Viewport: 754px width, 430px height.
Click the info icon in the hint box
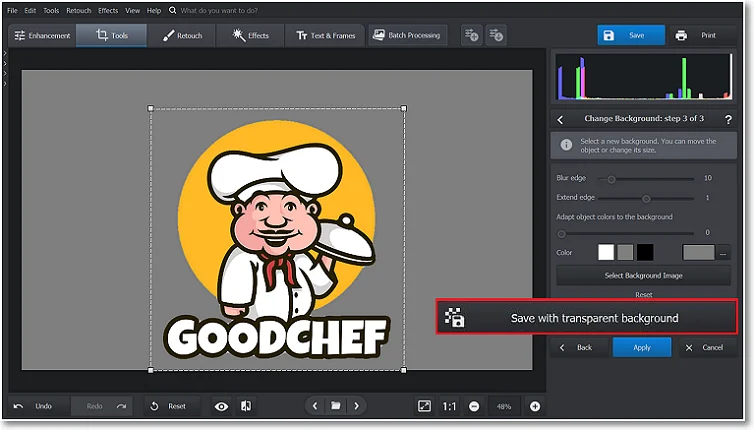click(566, 145)
